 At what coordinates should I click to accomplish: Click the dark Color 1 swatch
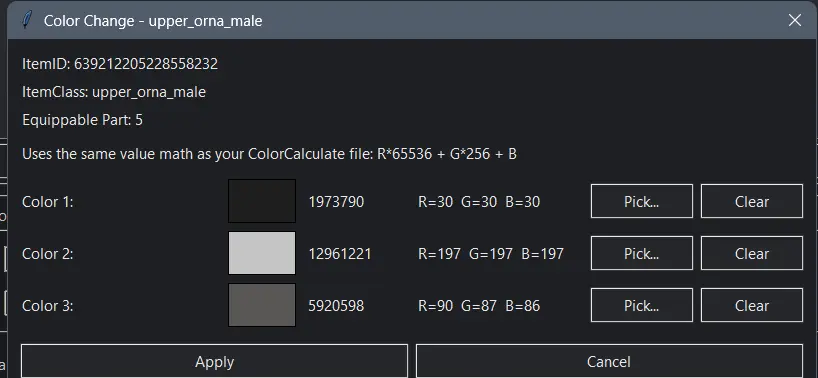click(x=262, y=201)
